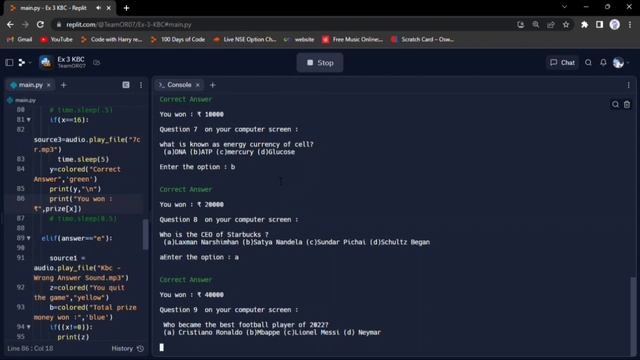
Task: Search within the console output
Action: tap(615, 104)
